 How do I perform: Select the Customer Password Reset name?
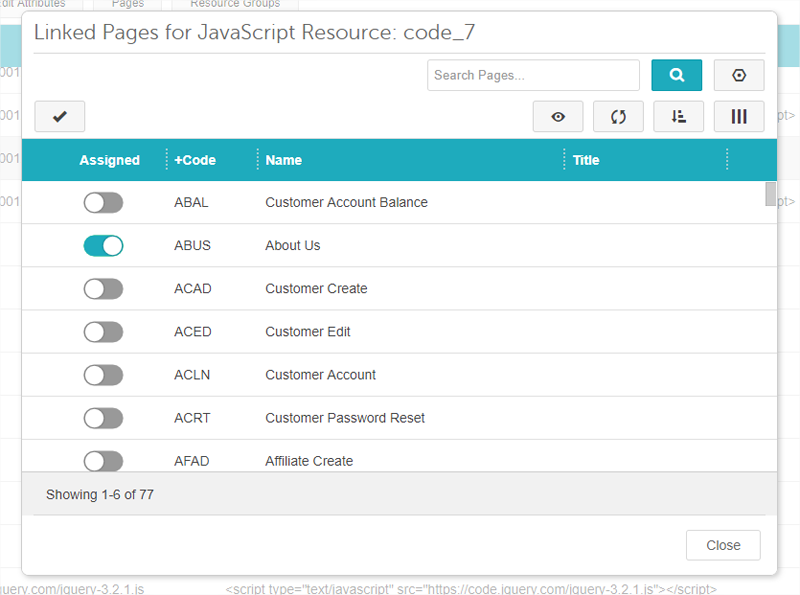click(x=345, y=418)
